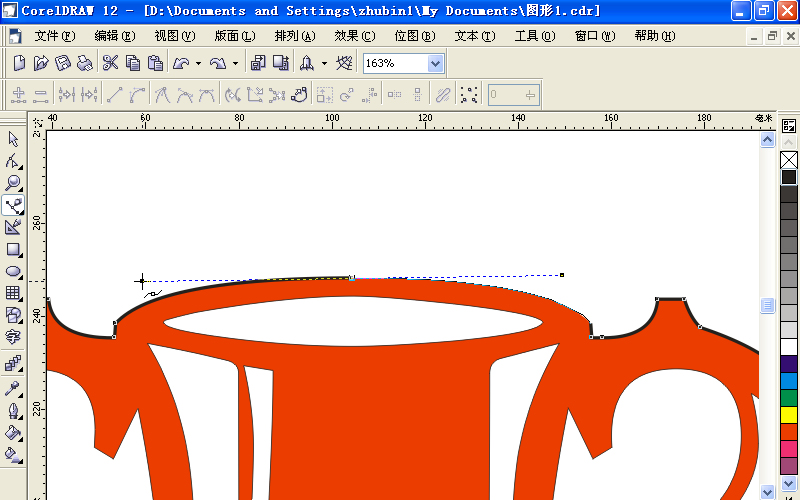This screenshot has height=500, width=800.
Task: Click the New document icon
Action: [x=19, y=63]
